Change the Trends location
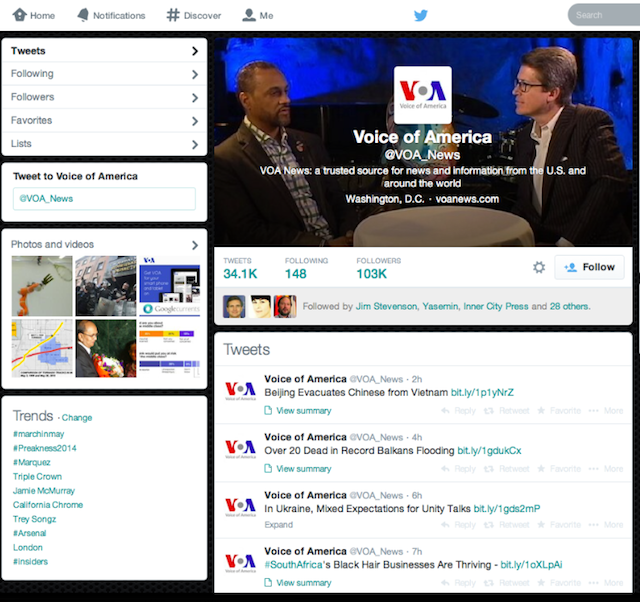This screenshot has width=640, height=602. point(77,418)
